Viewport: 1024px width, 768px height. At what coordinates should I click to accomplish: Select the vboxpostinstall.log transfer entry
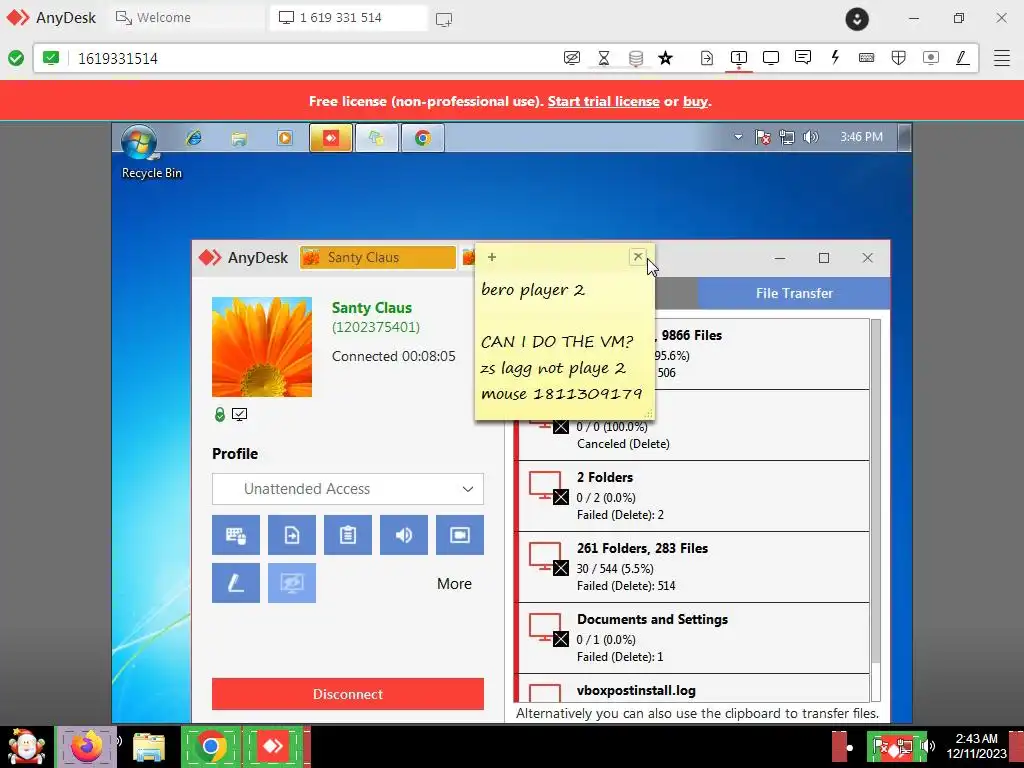click(x=692, y=688)
